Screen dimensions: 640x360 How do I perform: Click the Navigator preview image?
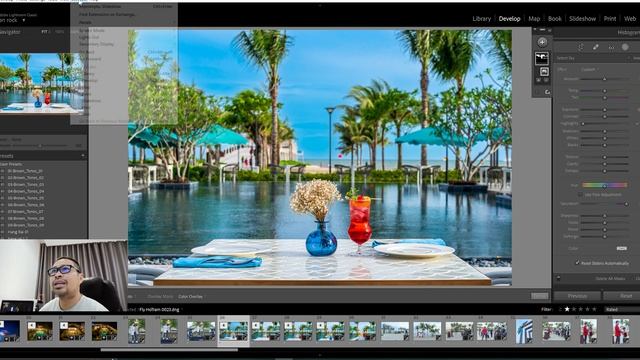(x=42, y=83)
